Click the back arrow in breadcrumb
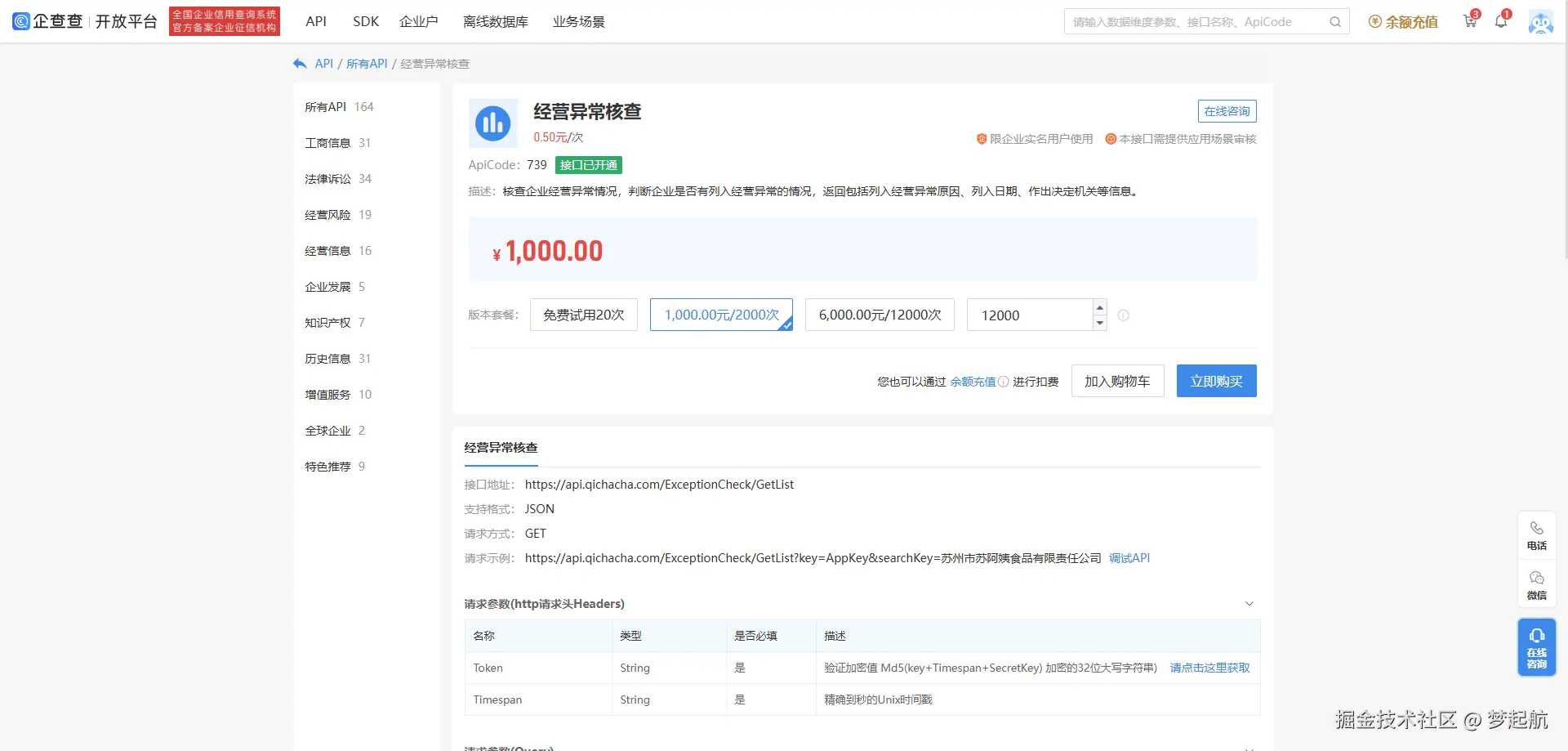 300,64
